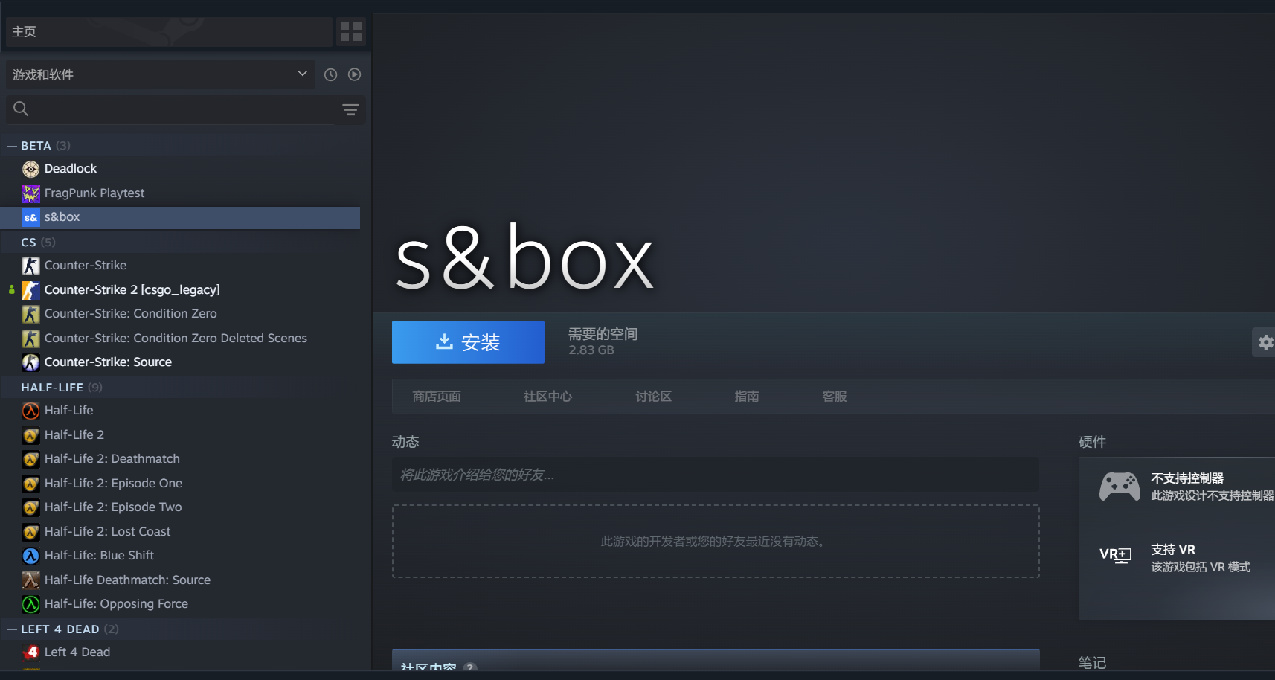1275x680 pixels.
Task: Open the support tab
Action: click(835, 397)
